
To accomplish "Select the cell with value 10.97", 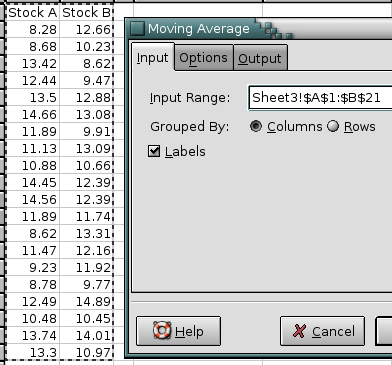I will click(86, 352).
